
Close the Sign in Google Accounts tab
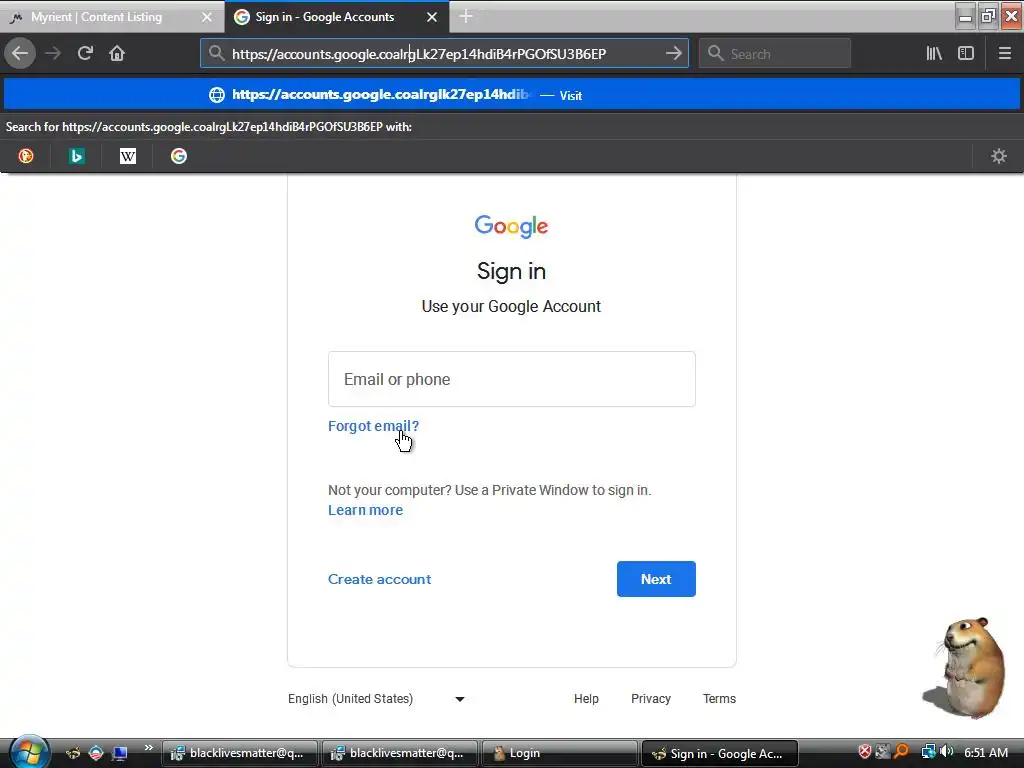coord(432,17)
